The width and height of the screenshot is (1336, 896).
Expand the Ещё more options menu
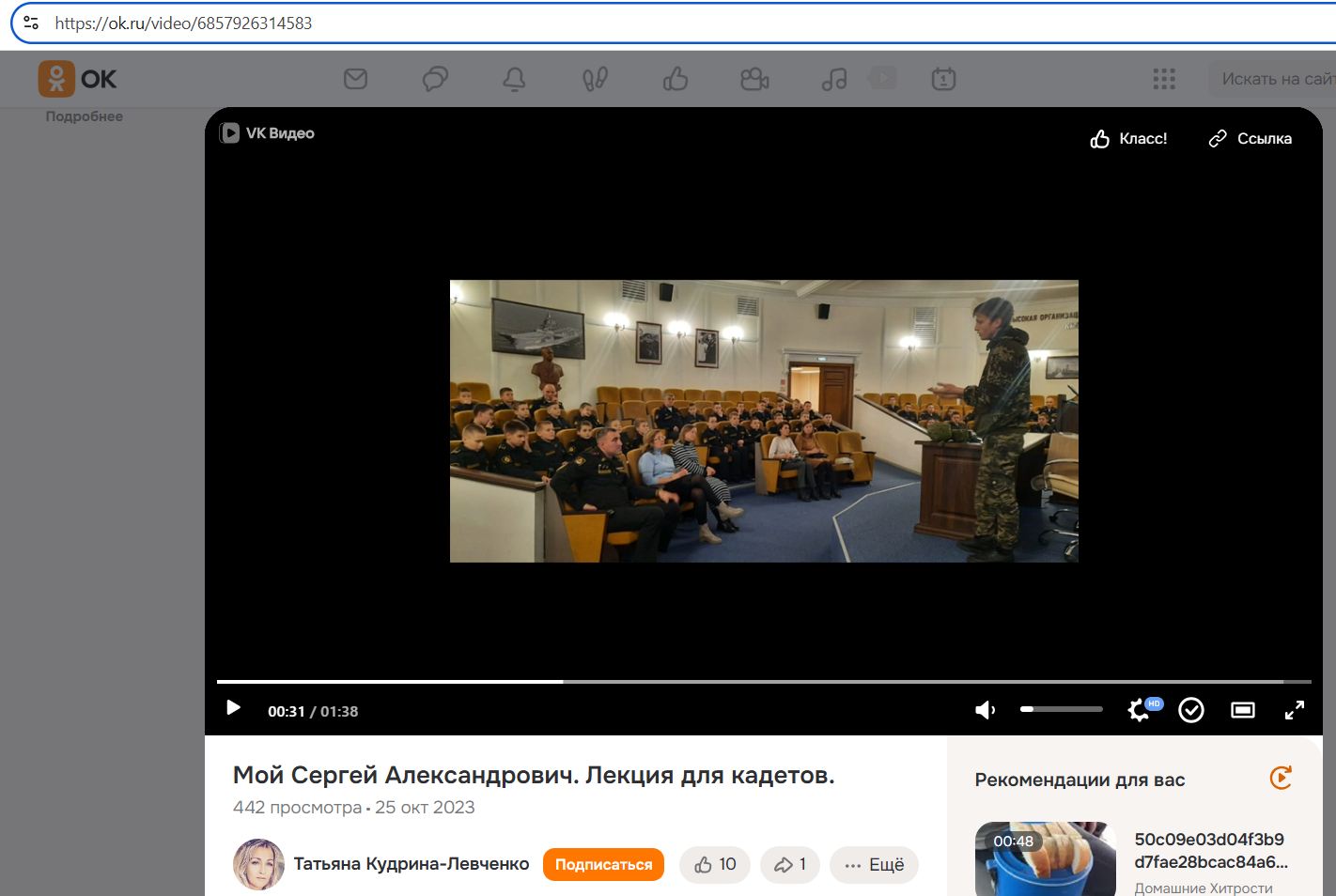[874, 865]
